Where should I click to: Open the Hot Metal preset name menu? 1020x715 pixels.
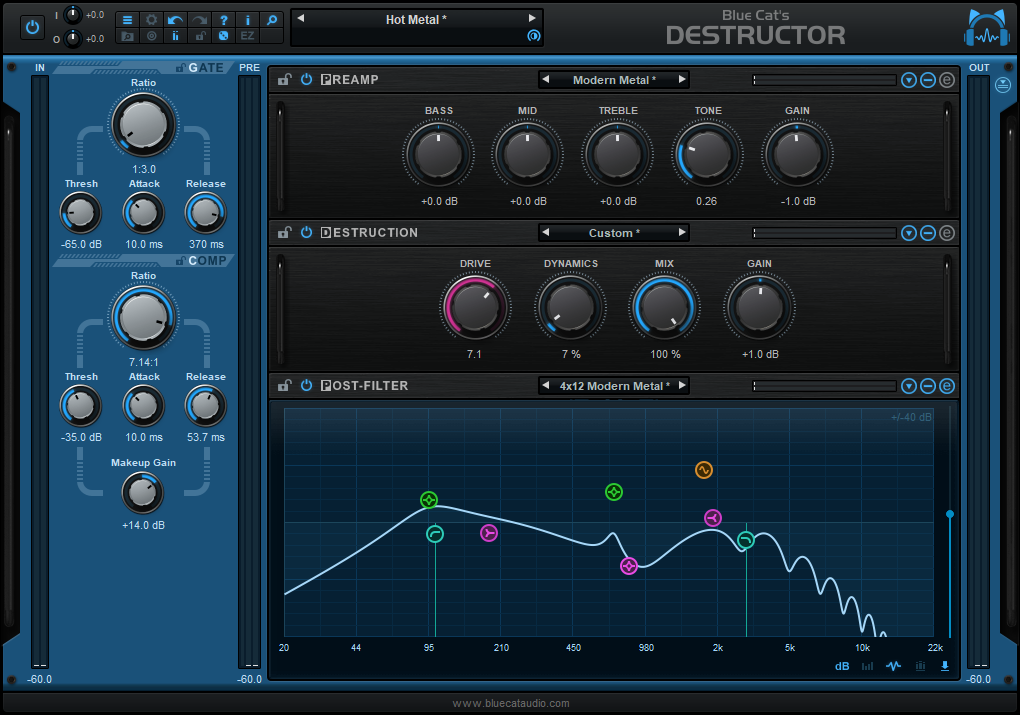[416, 20]
